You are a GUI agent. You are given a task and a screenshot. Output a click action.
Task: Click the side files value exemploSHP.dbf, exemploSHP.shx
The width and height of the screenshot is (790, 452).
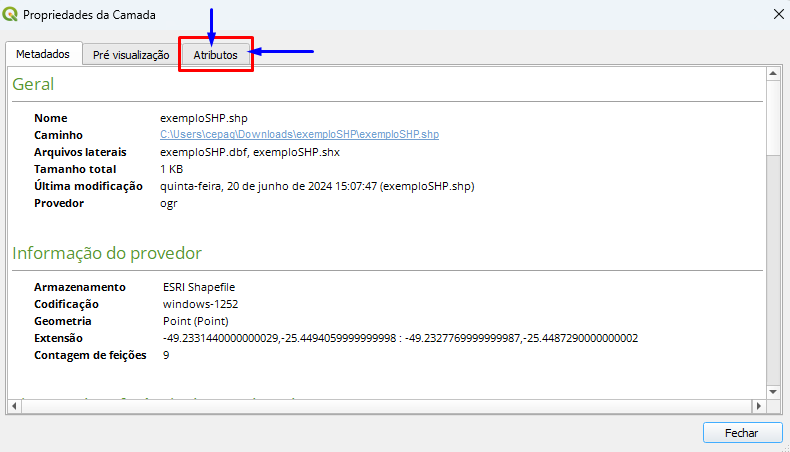[x=250, y=152]
